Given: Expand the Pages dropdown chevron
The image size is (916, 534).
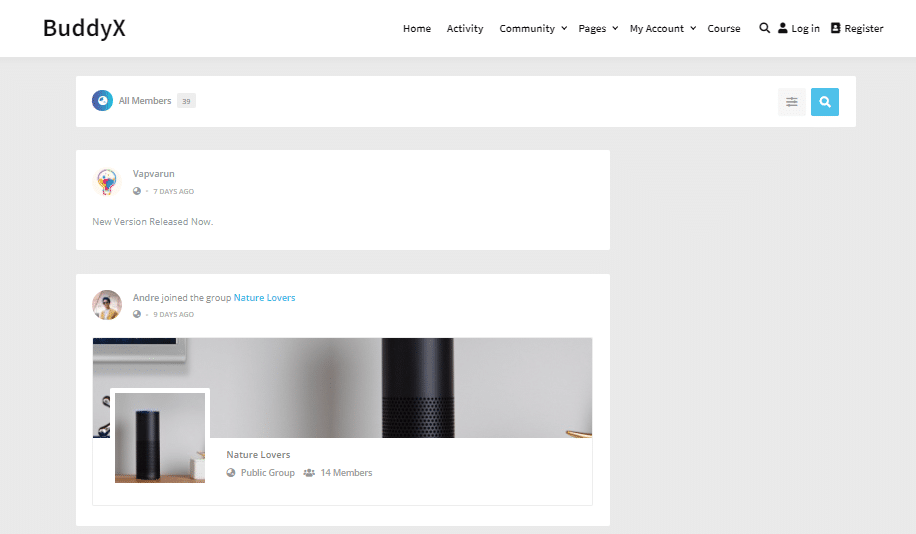Looking at the screenshot, I should [615, 28].
